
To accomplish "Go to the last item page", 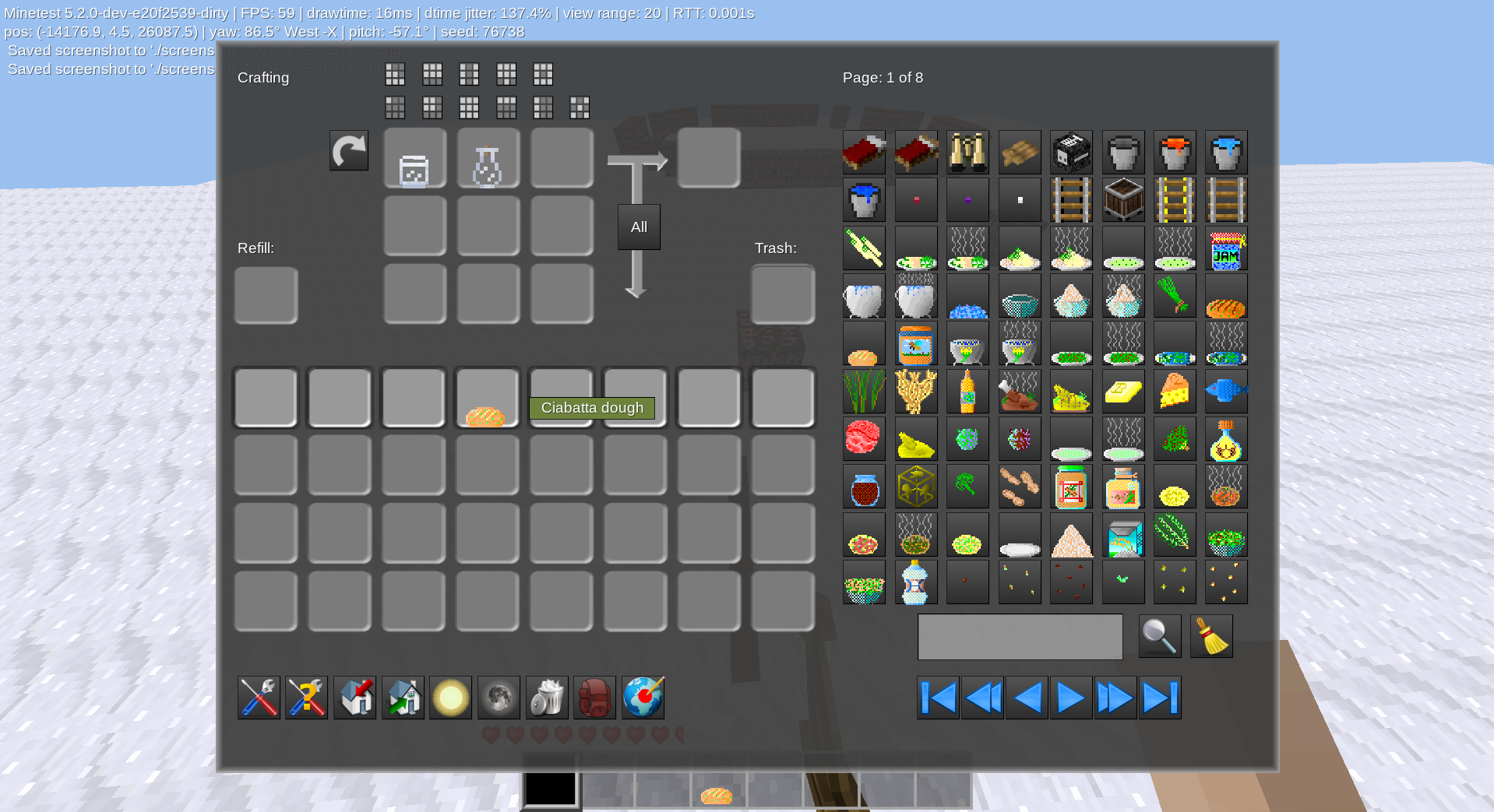I will tap(1160, 698).
